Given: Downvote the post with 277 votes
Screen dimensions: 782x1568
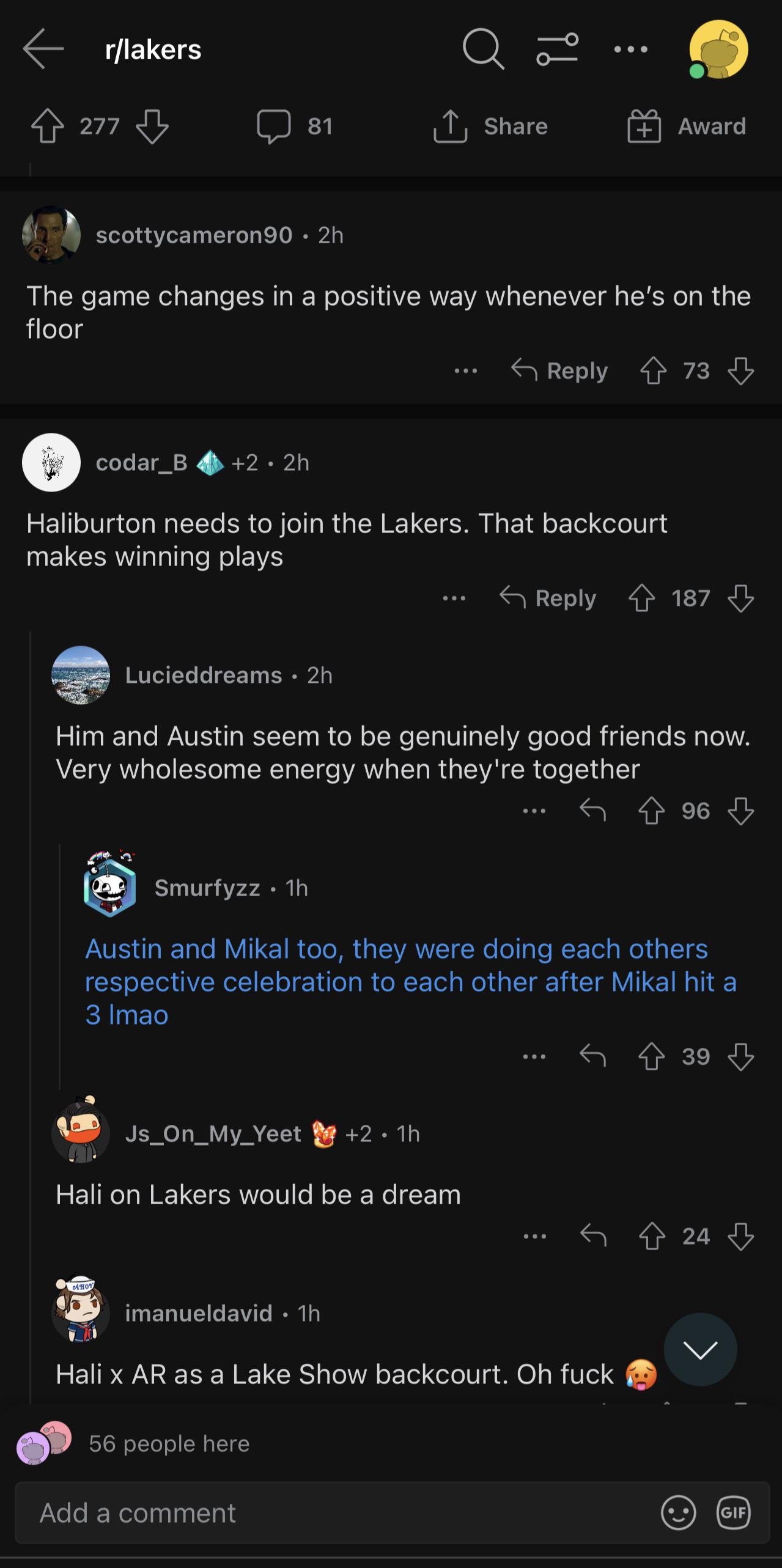Looking at the screenshot, I should (152, 127).
